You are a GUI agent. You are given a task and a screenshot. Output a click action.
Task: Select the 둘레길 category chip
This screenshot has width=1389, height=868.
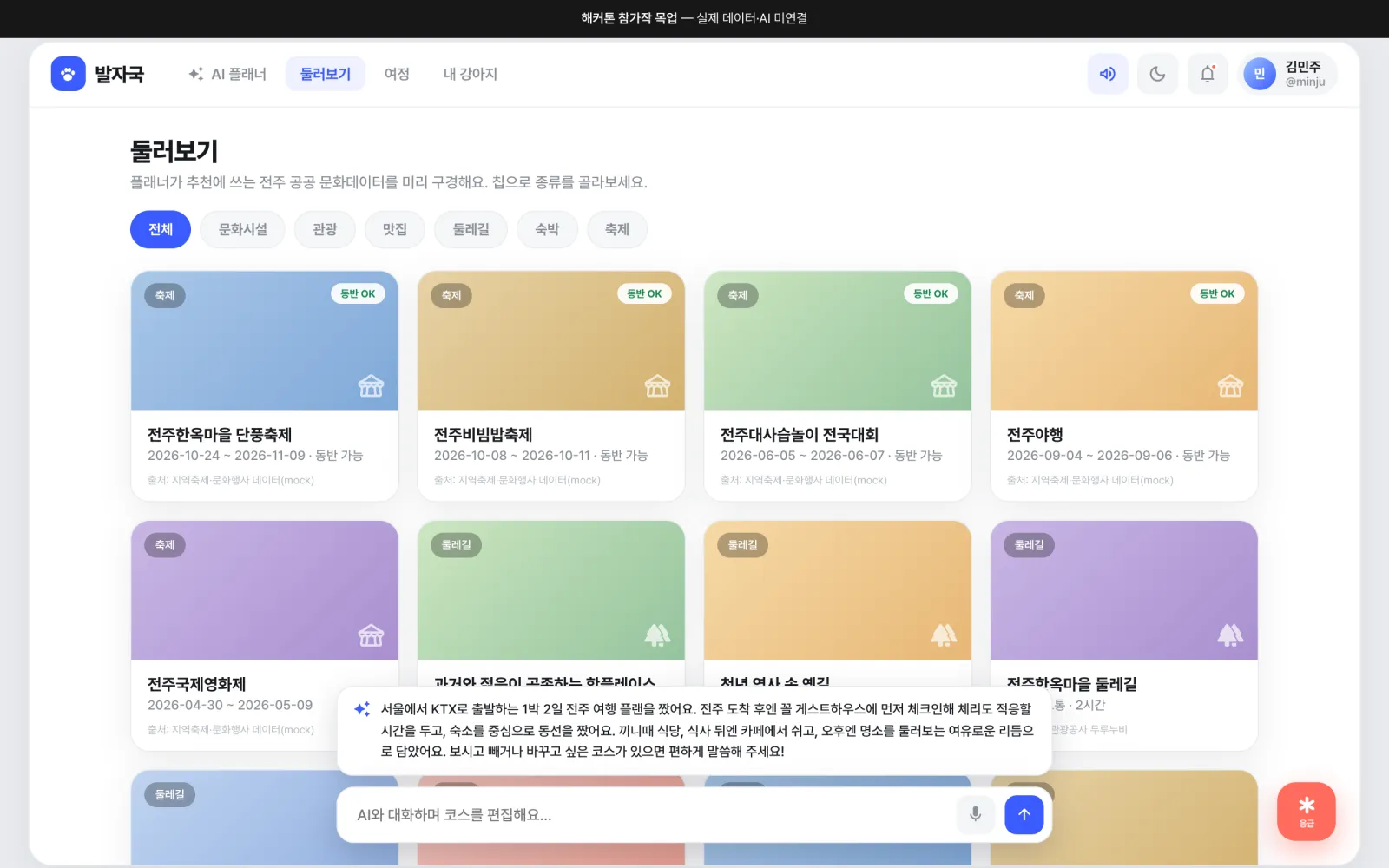(471, 229)
